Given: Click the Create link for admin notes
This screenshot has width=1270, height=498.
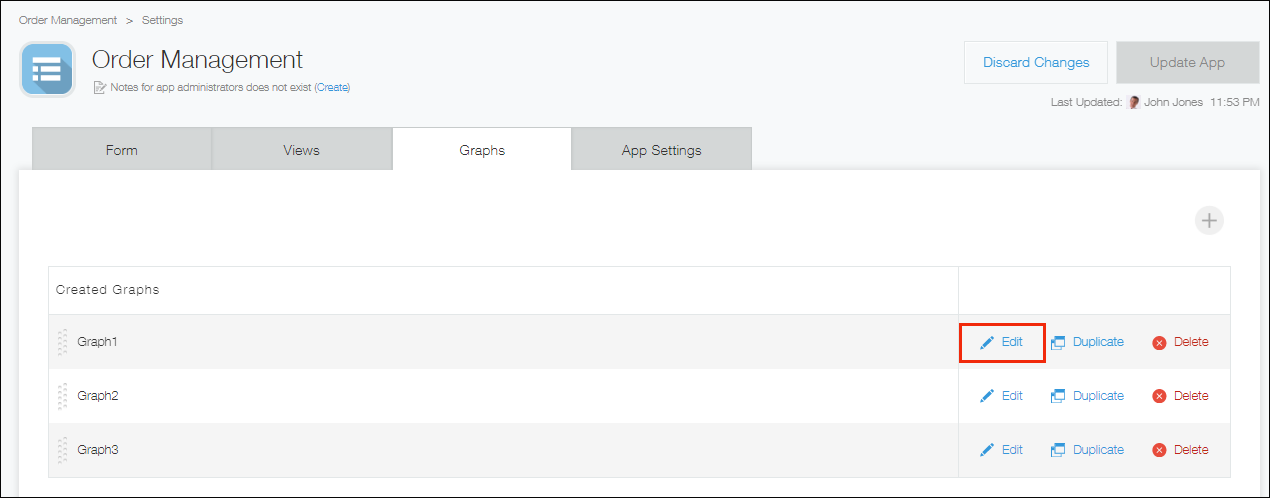Looking at the screenshot, I should [332, 88].
